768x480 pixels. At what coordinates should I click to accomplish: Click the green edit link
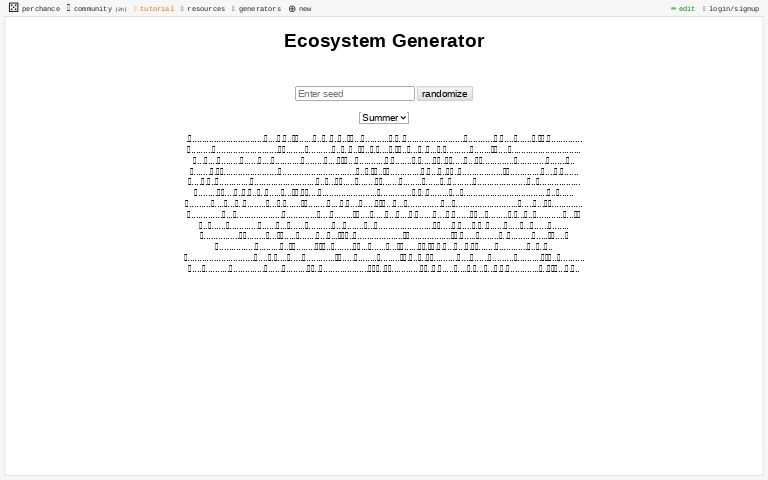coord(687,9)
